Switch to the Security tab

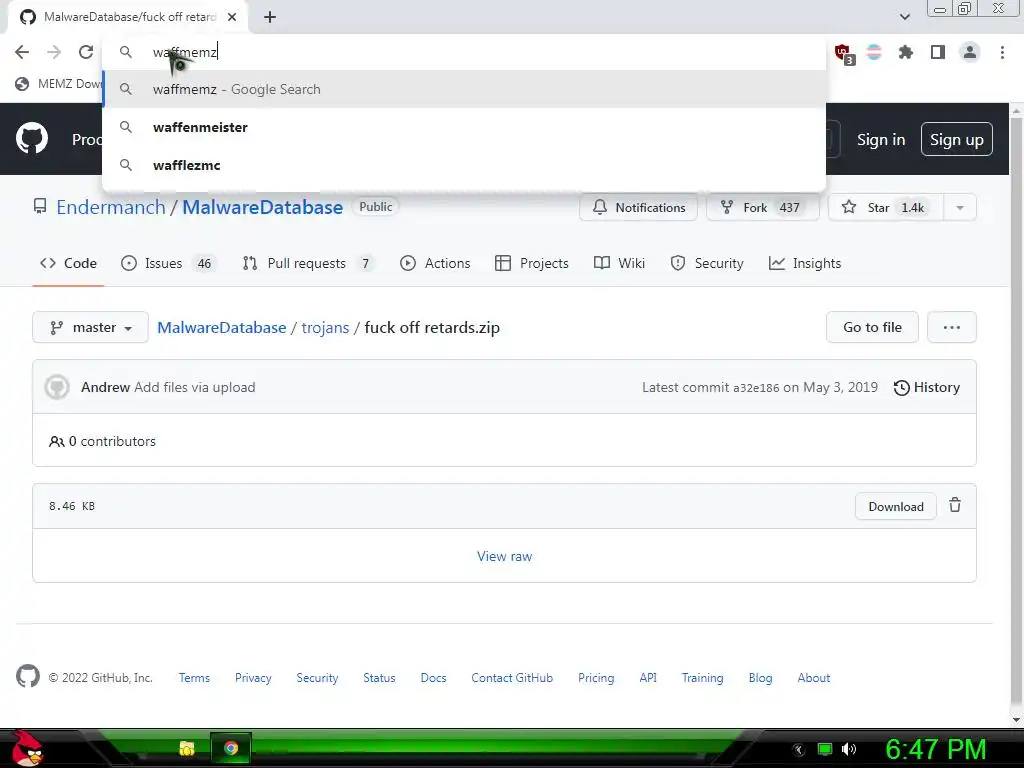point(707,263)
